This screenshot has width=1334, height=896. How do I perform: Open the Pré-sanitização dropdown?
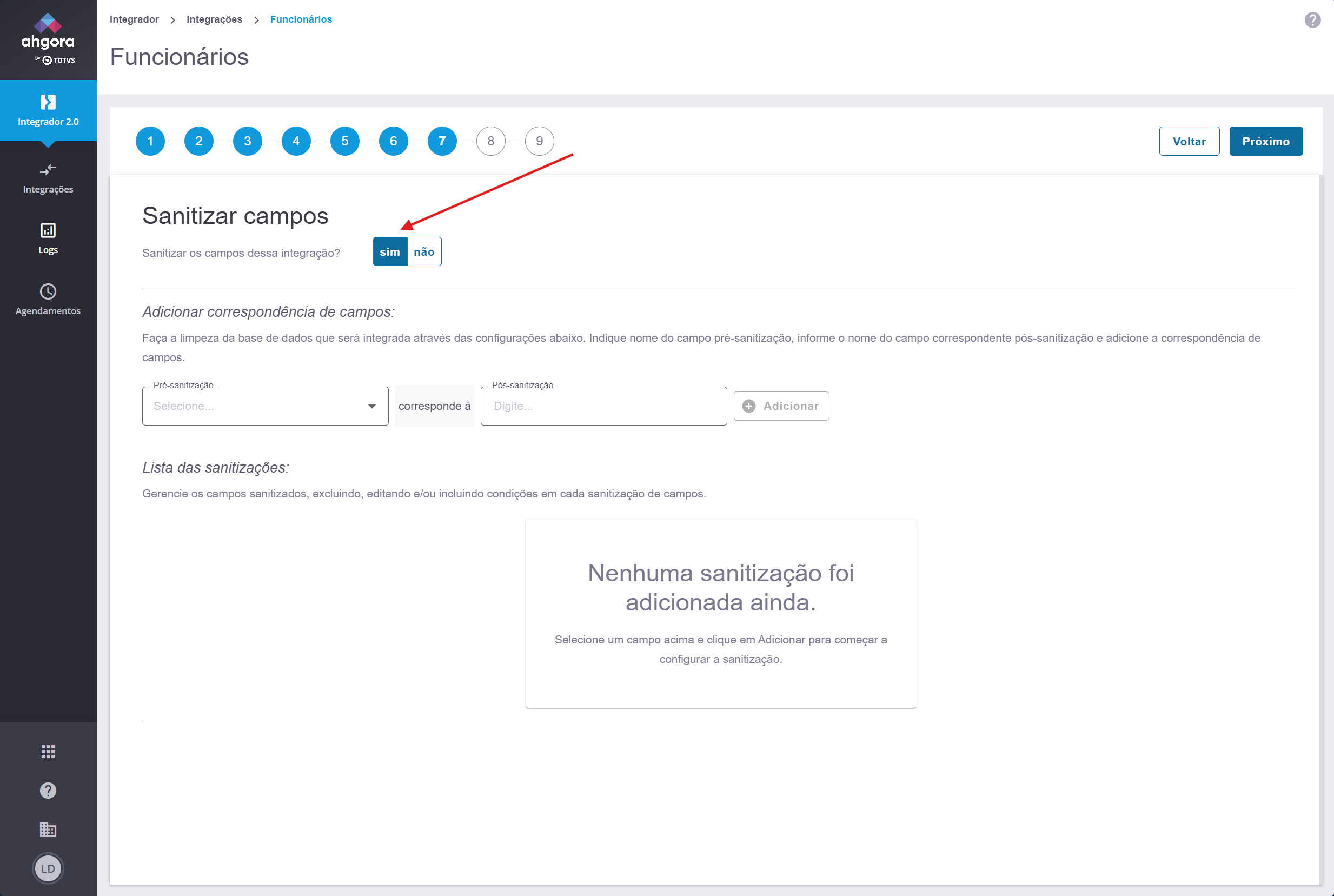(265, 406)
